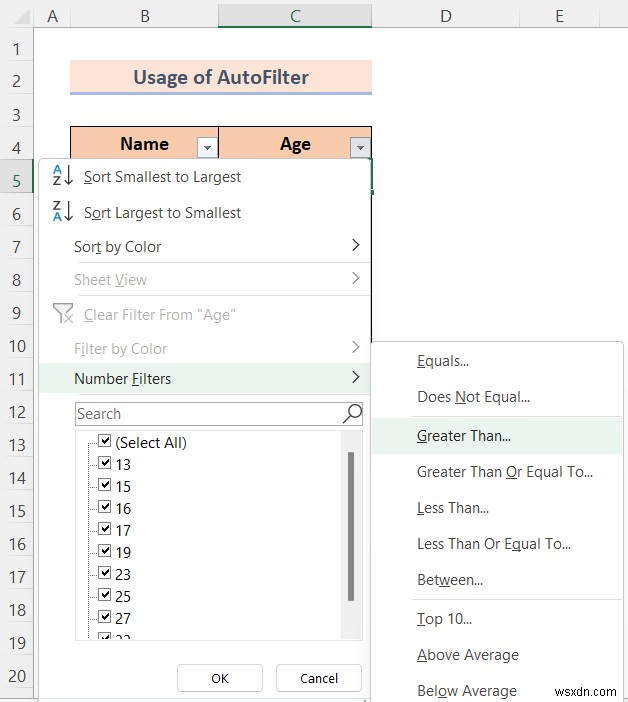Screen dimensions: 628x702
Task: Click the Age header cell
Action: coord(295,143)
